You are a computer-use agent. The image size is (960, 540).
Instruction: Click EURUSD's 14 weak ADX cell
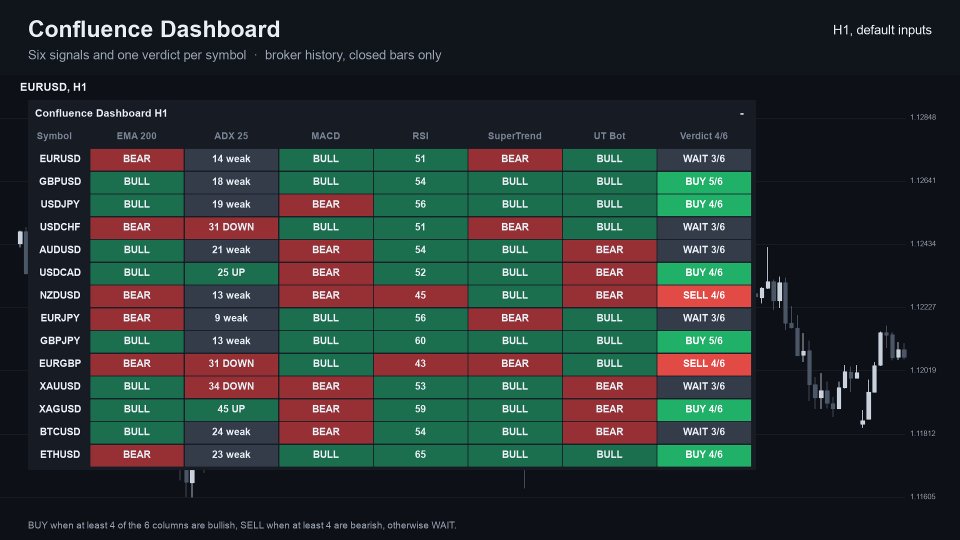(x=231, y=159)
